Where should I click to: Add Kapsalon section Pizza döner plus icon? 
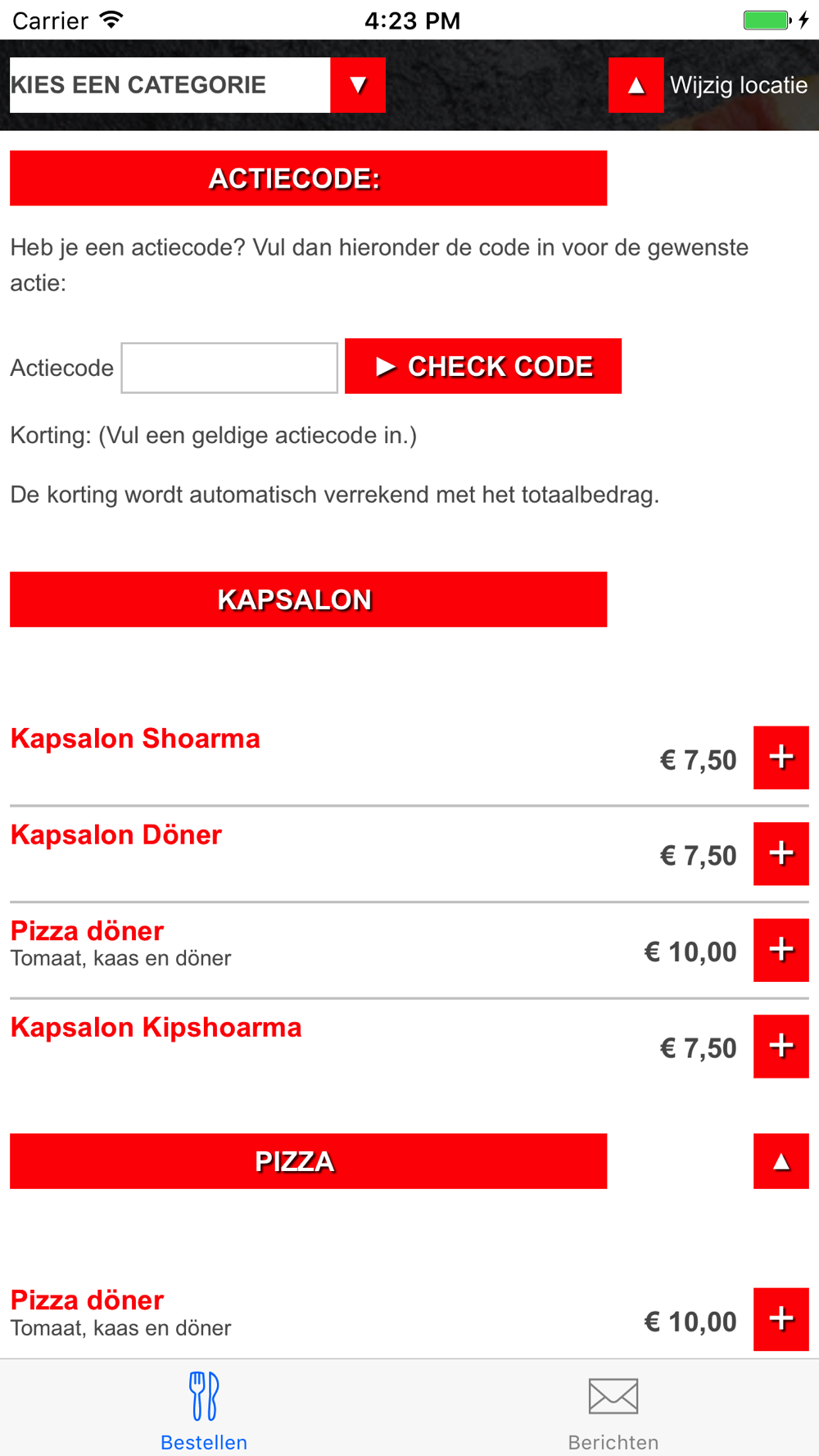[781, 950]
